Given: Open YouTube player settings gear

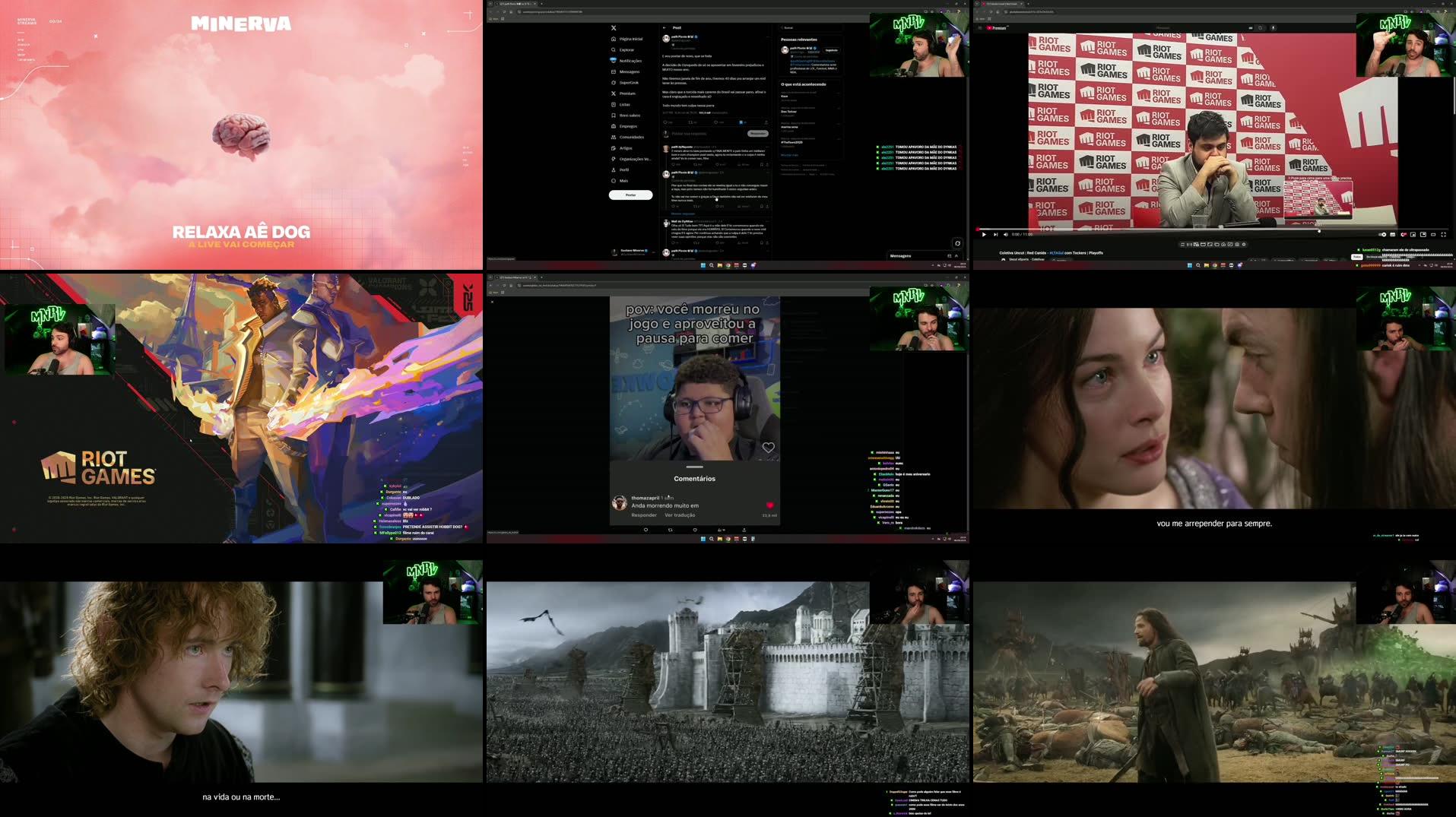Looking at the screenshot, I should point(1404,234).
